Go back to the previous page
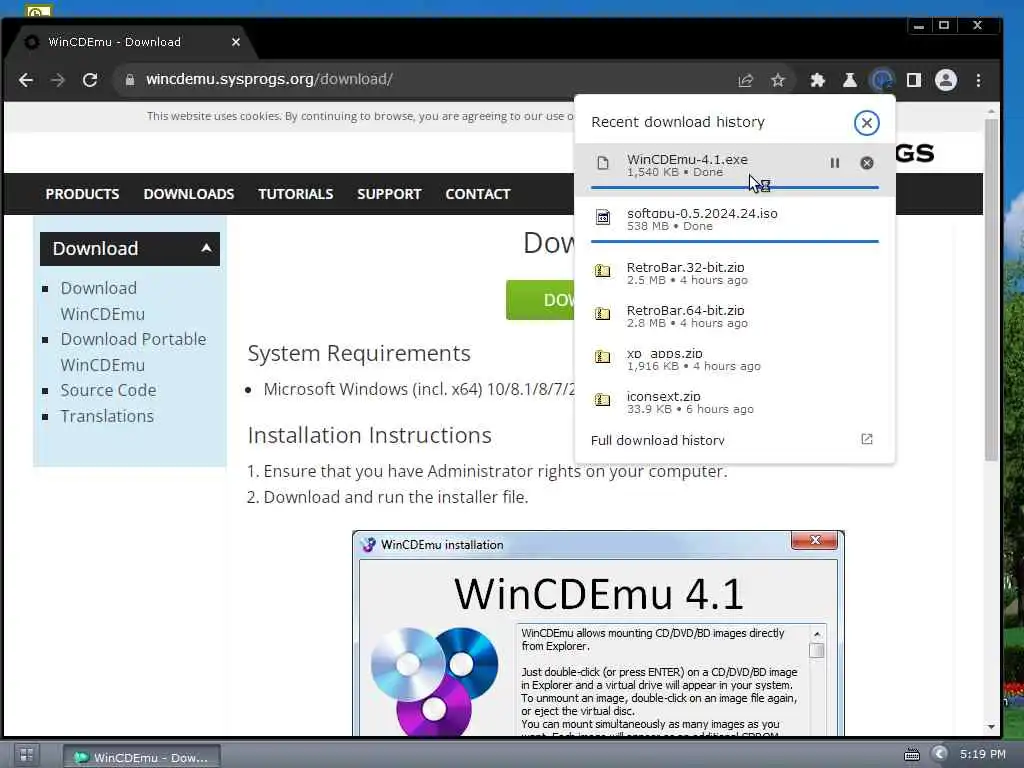 [x=26, y=80]
